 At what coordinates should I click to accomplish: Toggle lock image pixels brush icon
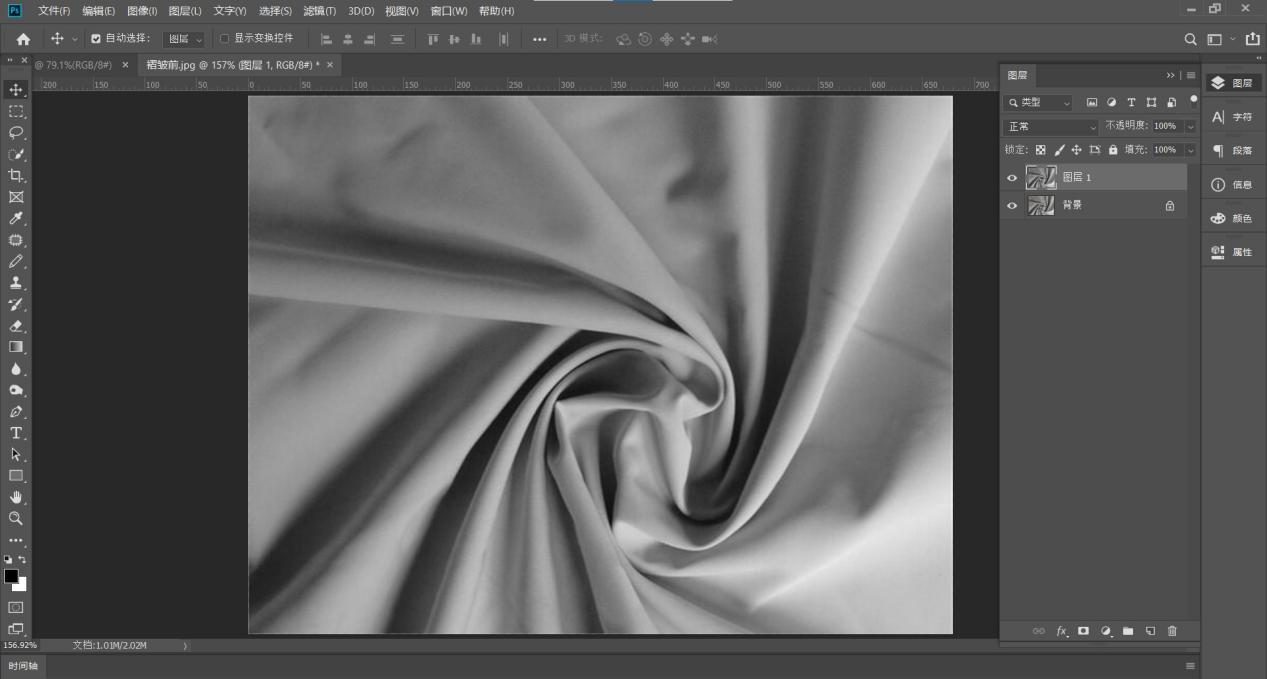[1059, 150]
